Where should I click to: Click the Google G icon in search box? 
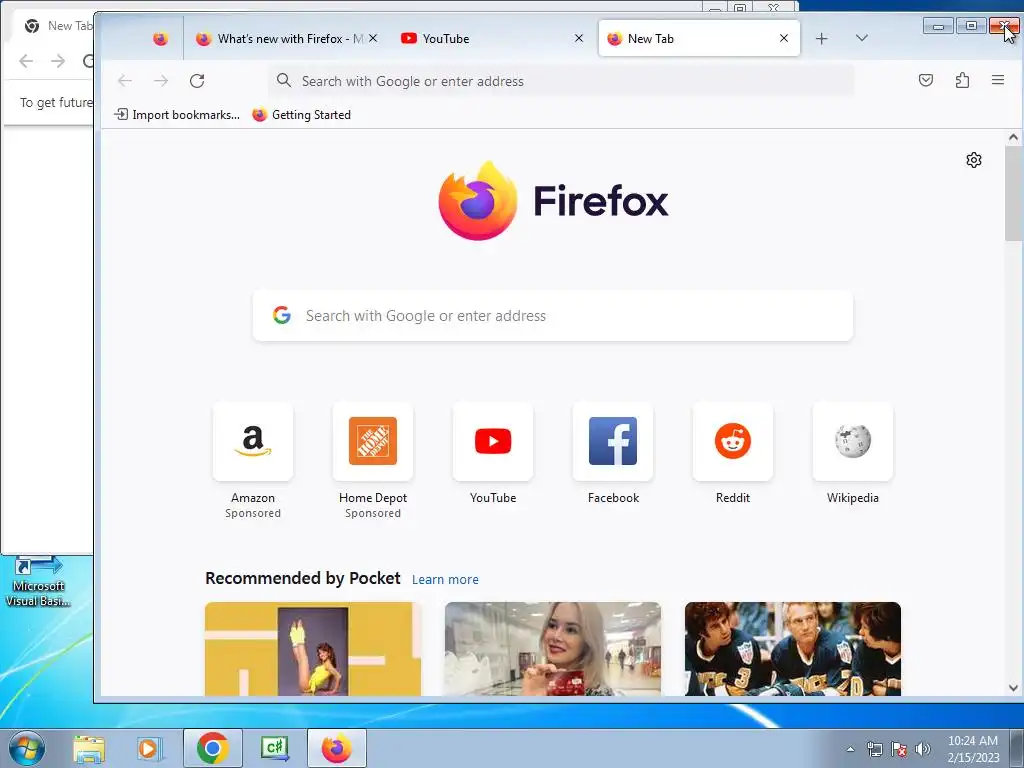coord(281,315)
